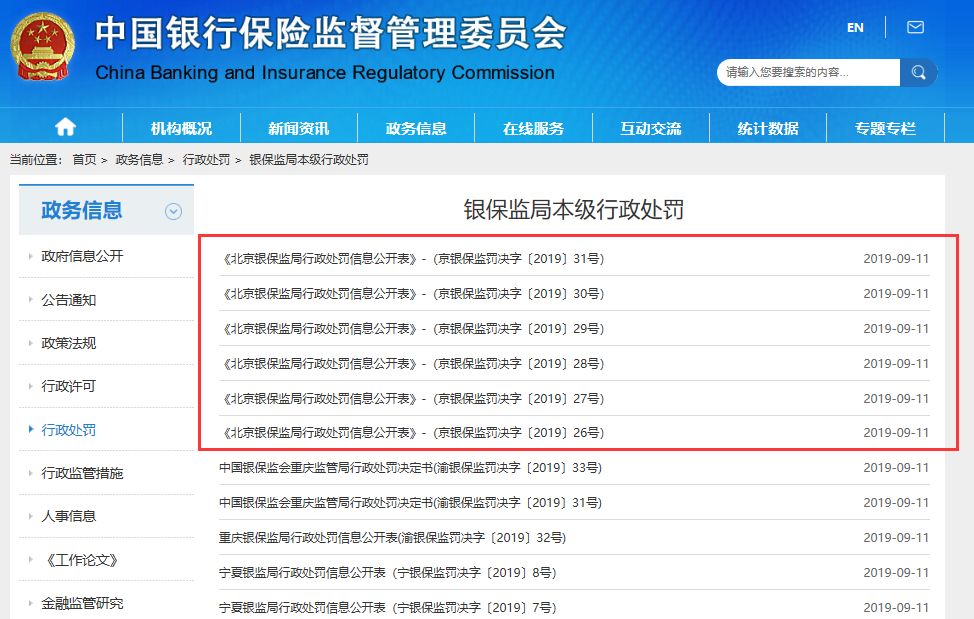The height and width of the screenshot is (619, 974).
Task: Switch language with the EN link
Action: click(855, 27)
